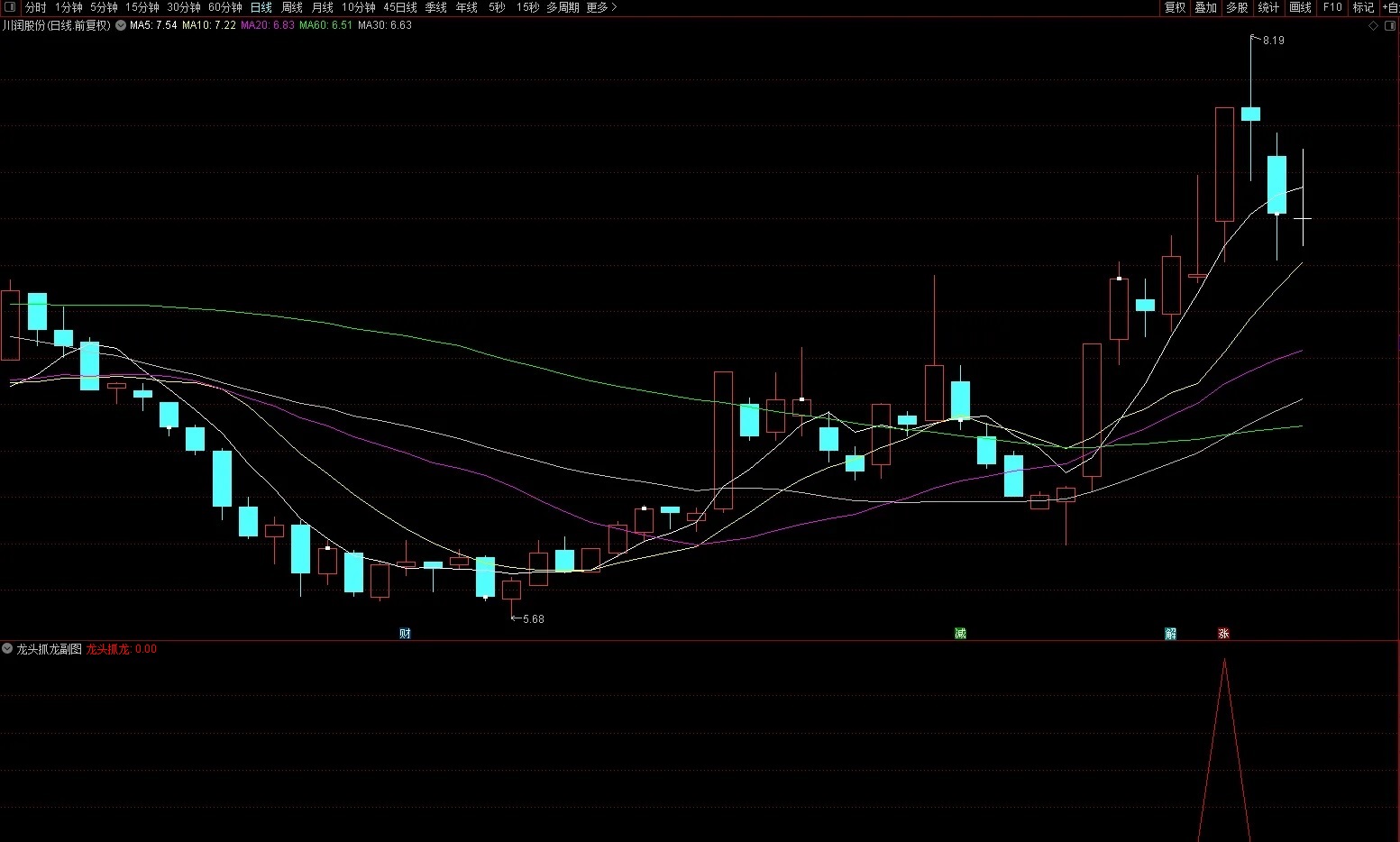
Task: Click the 解 event marker icon
Action: click(1171, 634)
